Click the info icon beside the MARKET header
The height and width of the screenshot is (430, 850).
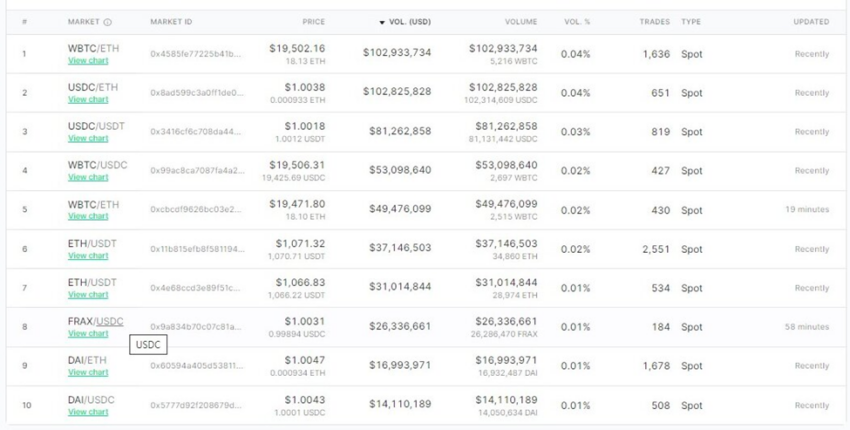[108, 22]
